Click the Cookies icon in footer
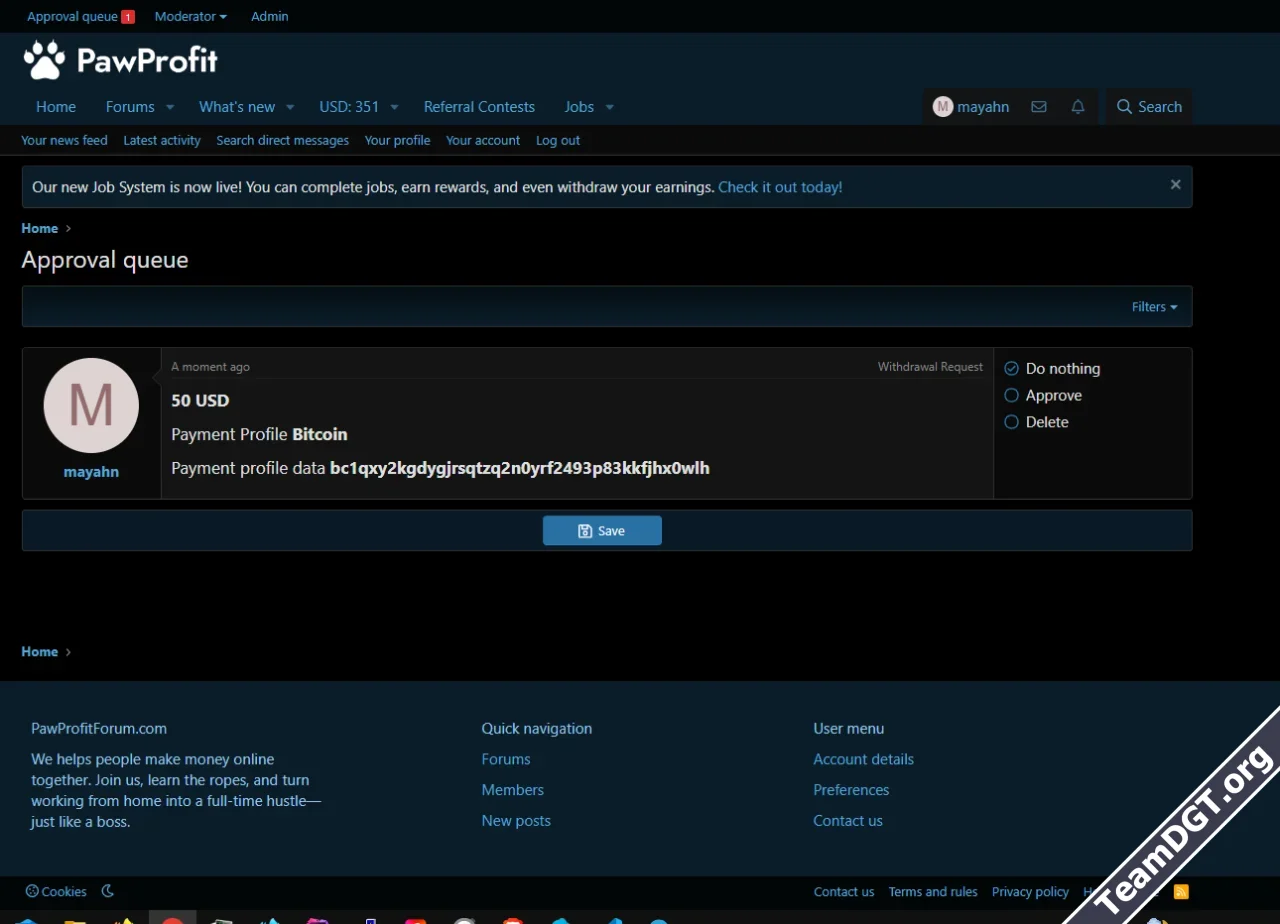Viewport: 1280px width, 924px height. 32,891
